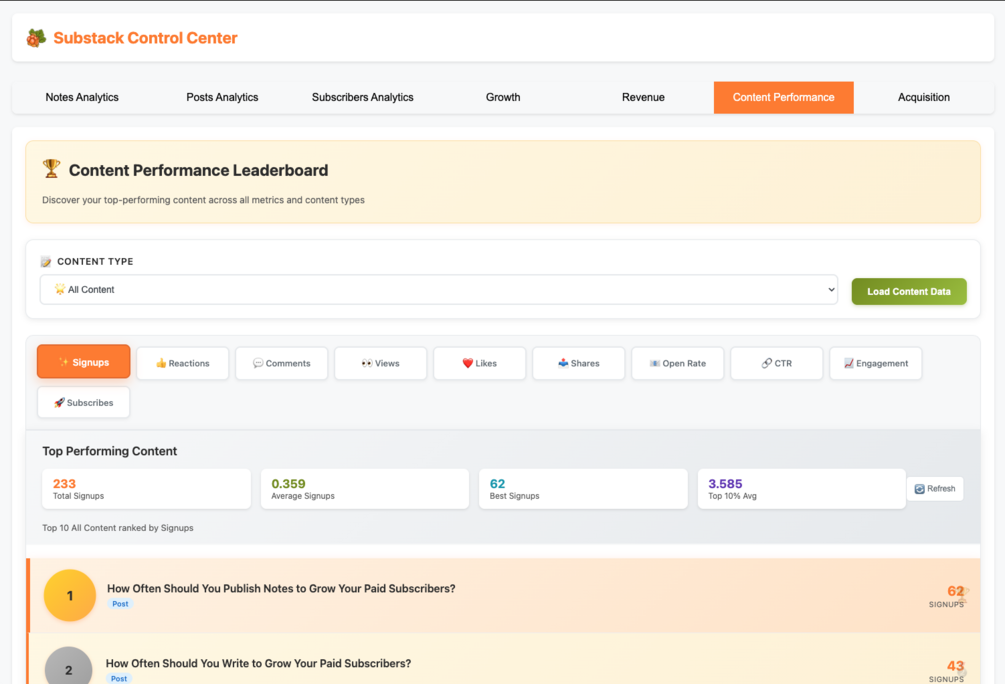Click the 43 signups count on rank 2

click(x=955, y=666)
